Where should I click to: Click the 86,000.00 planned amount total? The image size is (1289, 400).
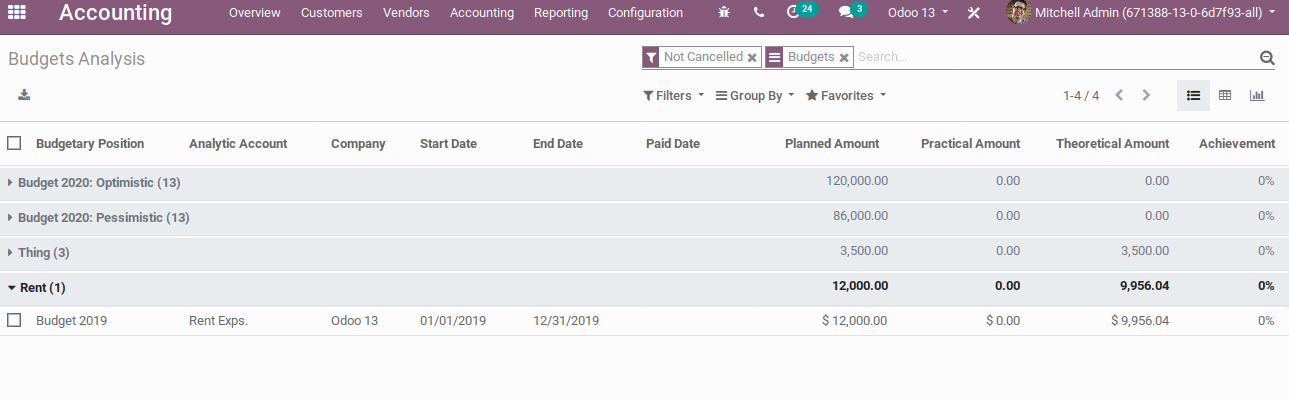(860, 216)
